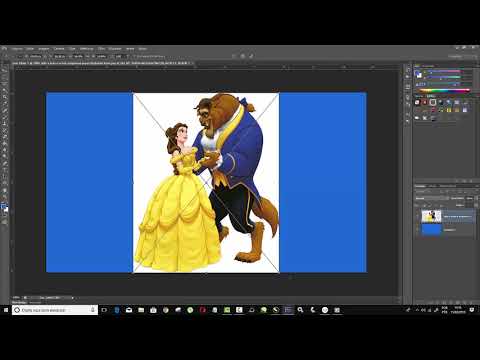This screenshot has width=480, height=360.
Task: Open the Mail app on the taskbar
Action: (x=129, y=310)
